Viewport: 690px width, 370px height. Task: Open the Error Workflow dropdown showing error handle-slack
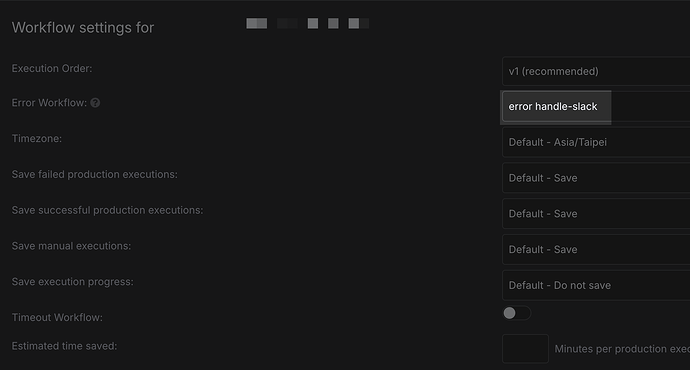coord(596,107)
